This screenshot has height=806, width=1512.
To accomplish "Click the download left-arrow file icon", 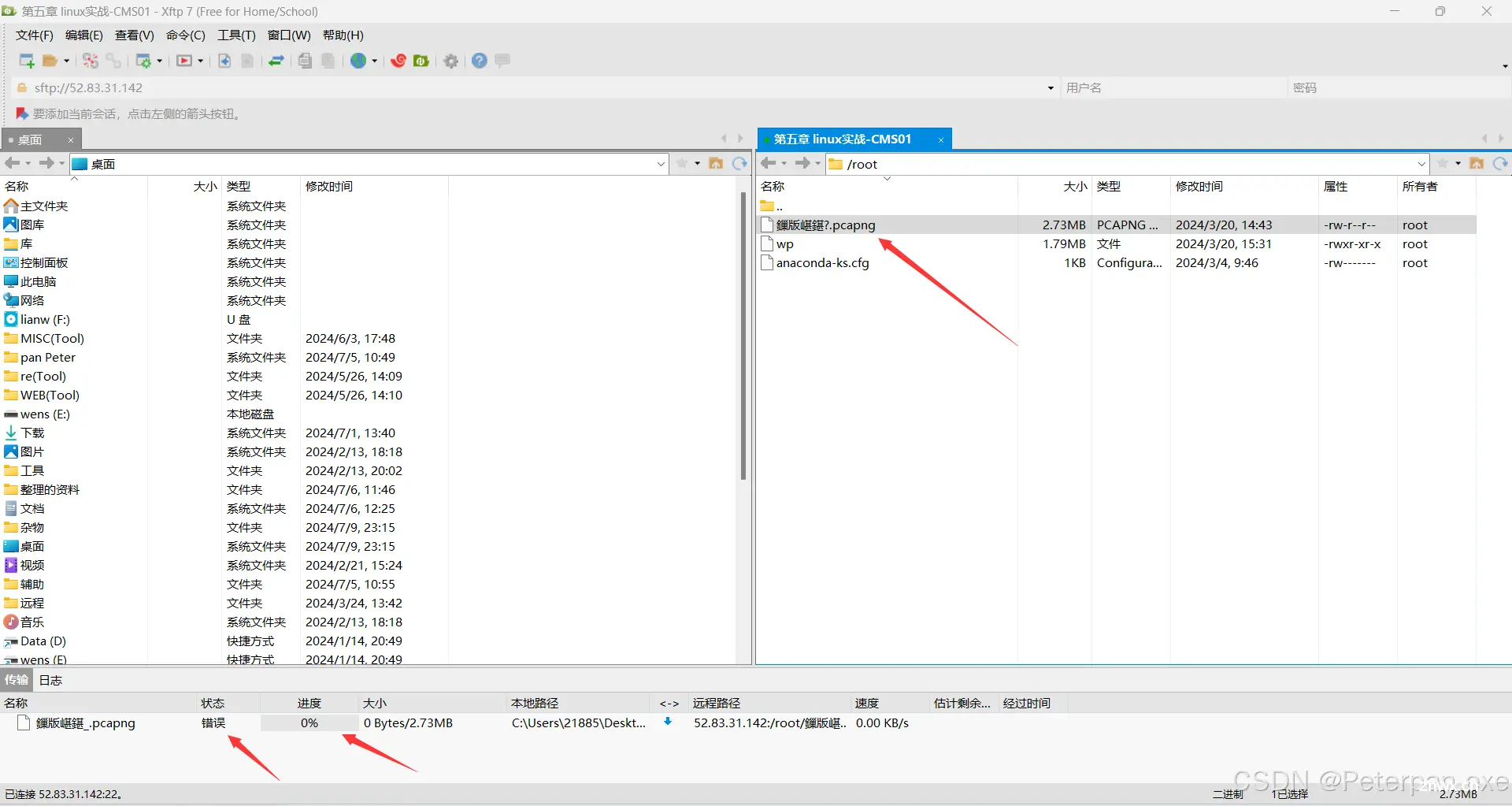I will (224, 61).
